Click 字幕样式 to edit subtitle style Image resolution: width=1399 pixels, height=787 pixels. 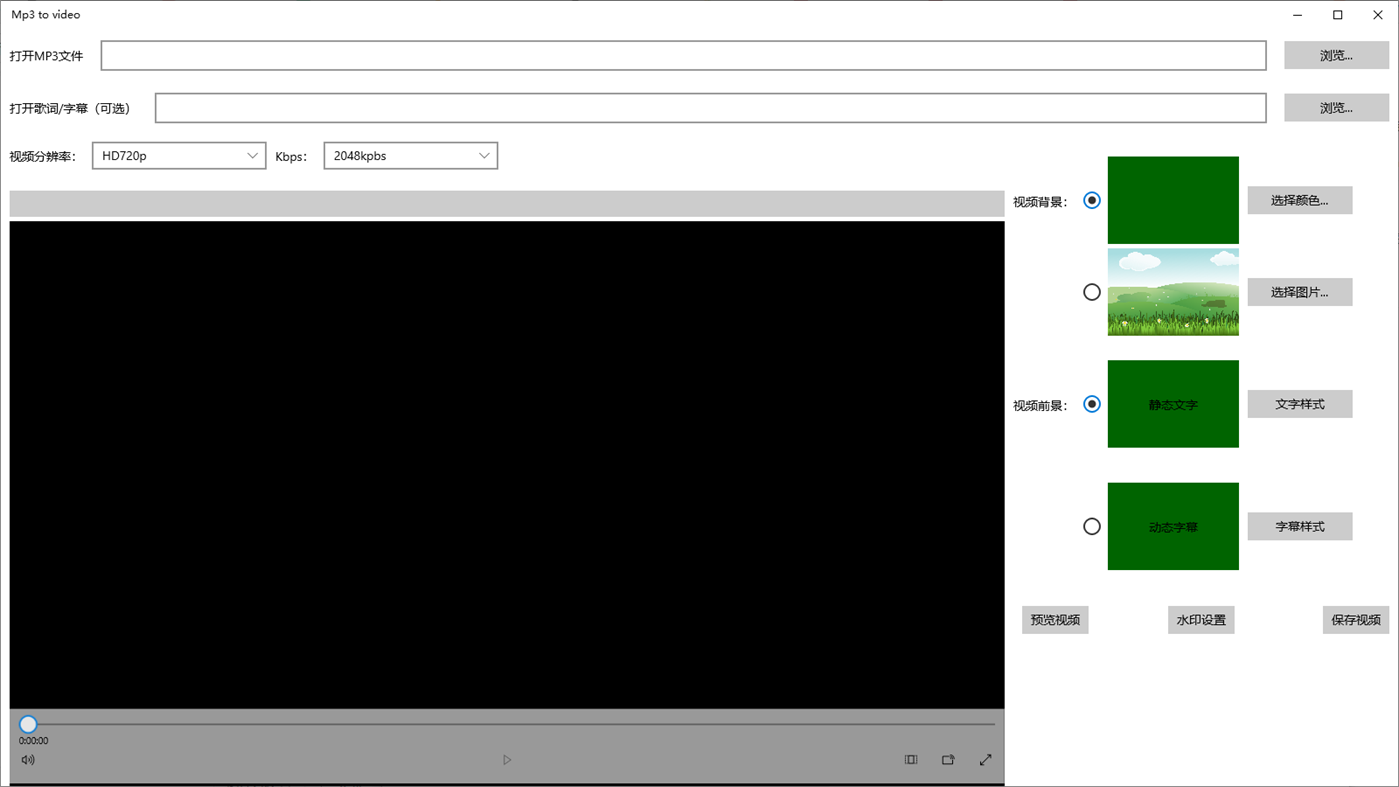1299,525
